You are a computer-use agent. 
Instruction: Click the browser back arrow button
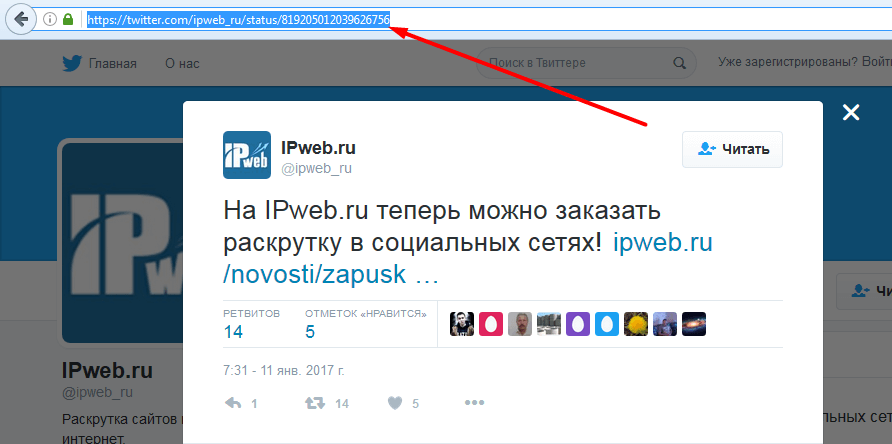tap(21, 19)
